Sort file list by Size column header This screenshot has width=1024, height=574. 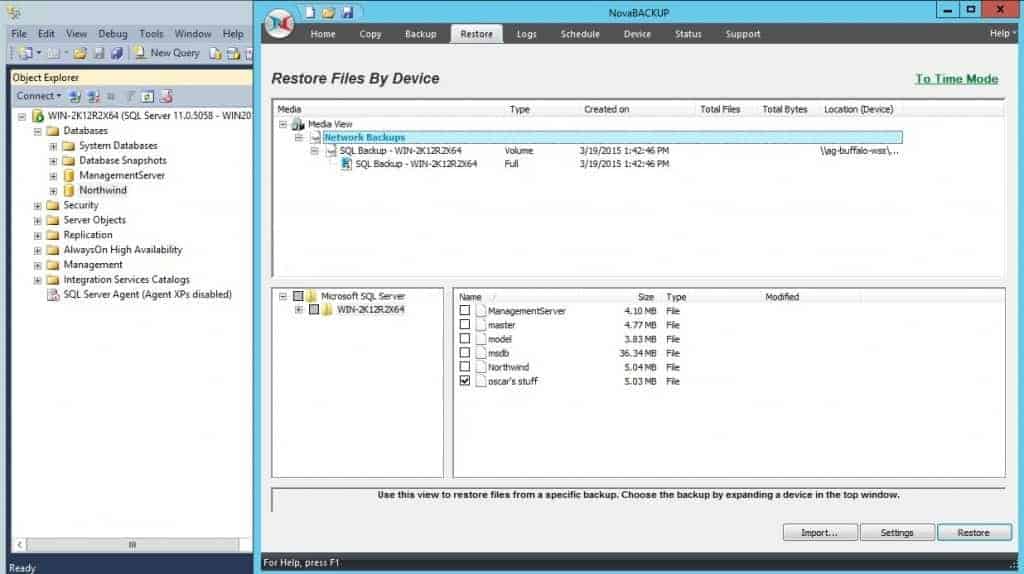click(x=646, y=297)
